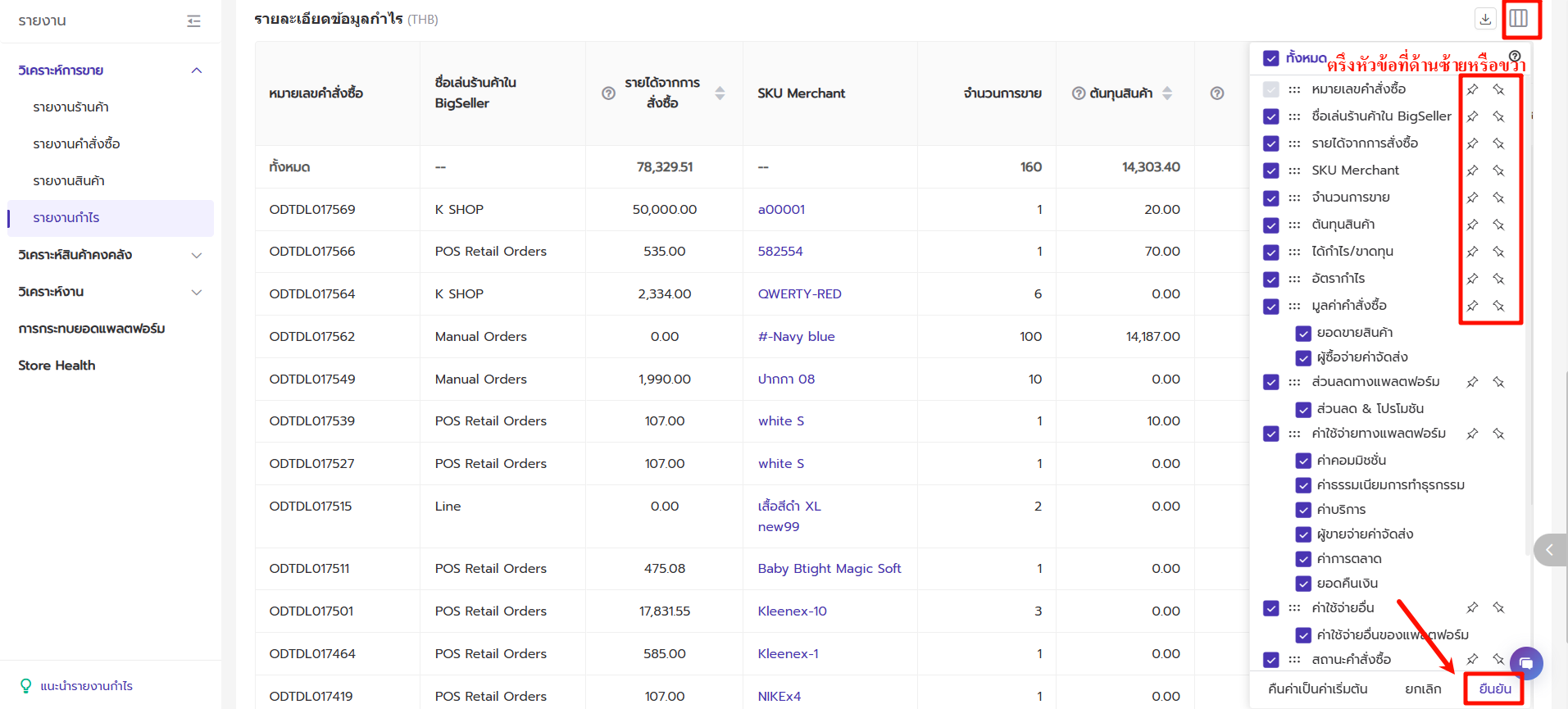Pin right the รายได้จากการสั่งซื้อ column

pyautogui.click(x=1498, y=143)
